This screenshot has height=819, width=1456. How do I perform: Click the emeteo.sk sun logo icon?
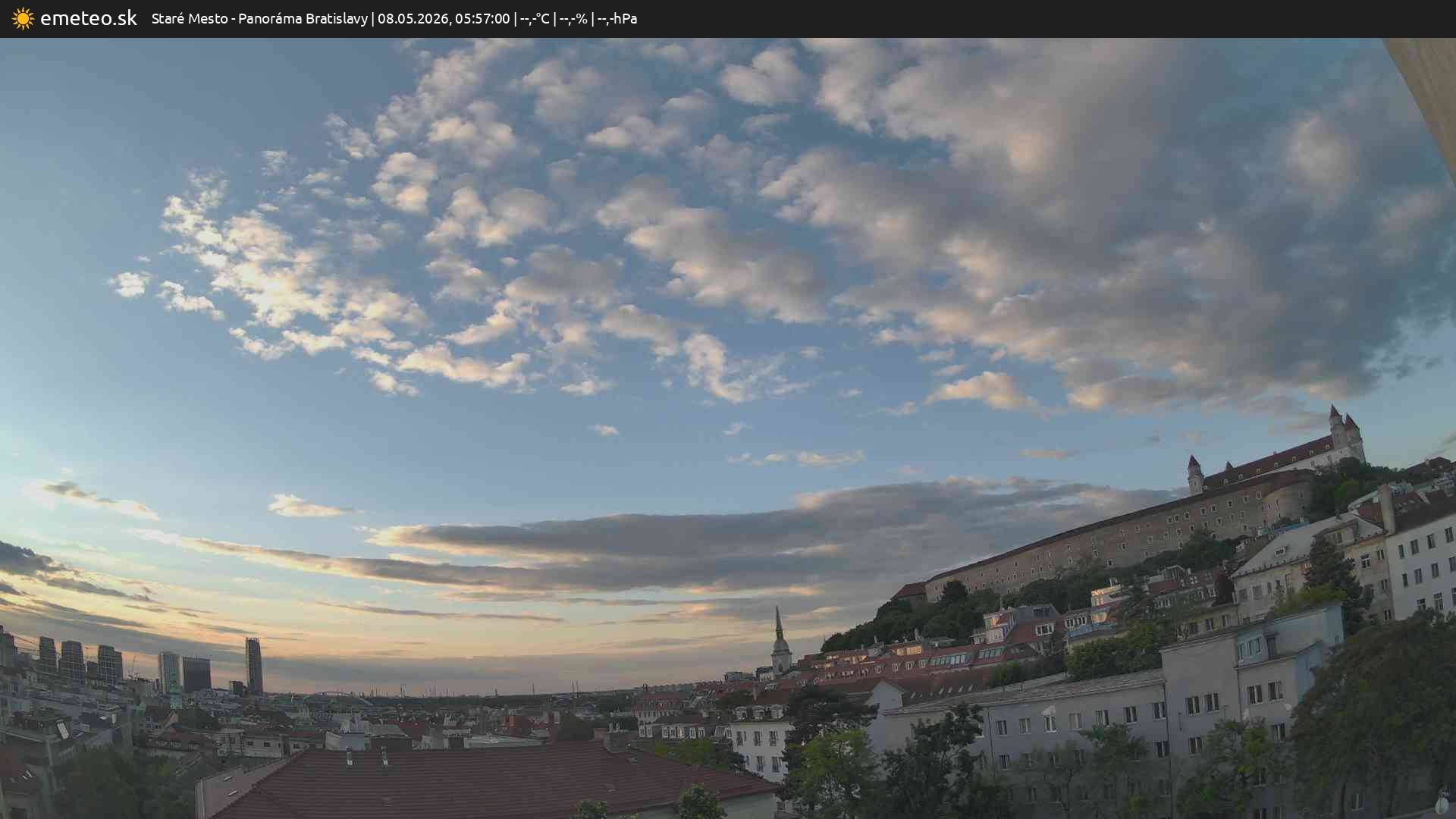pos(23,18)
